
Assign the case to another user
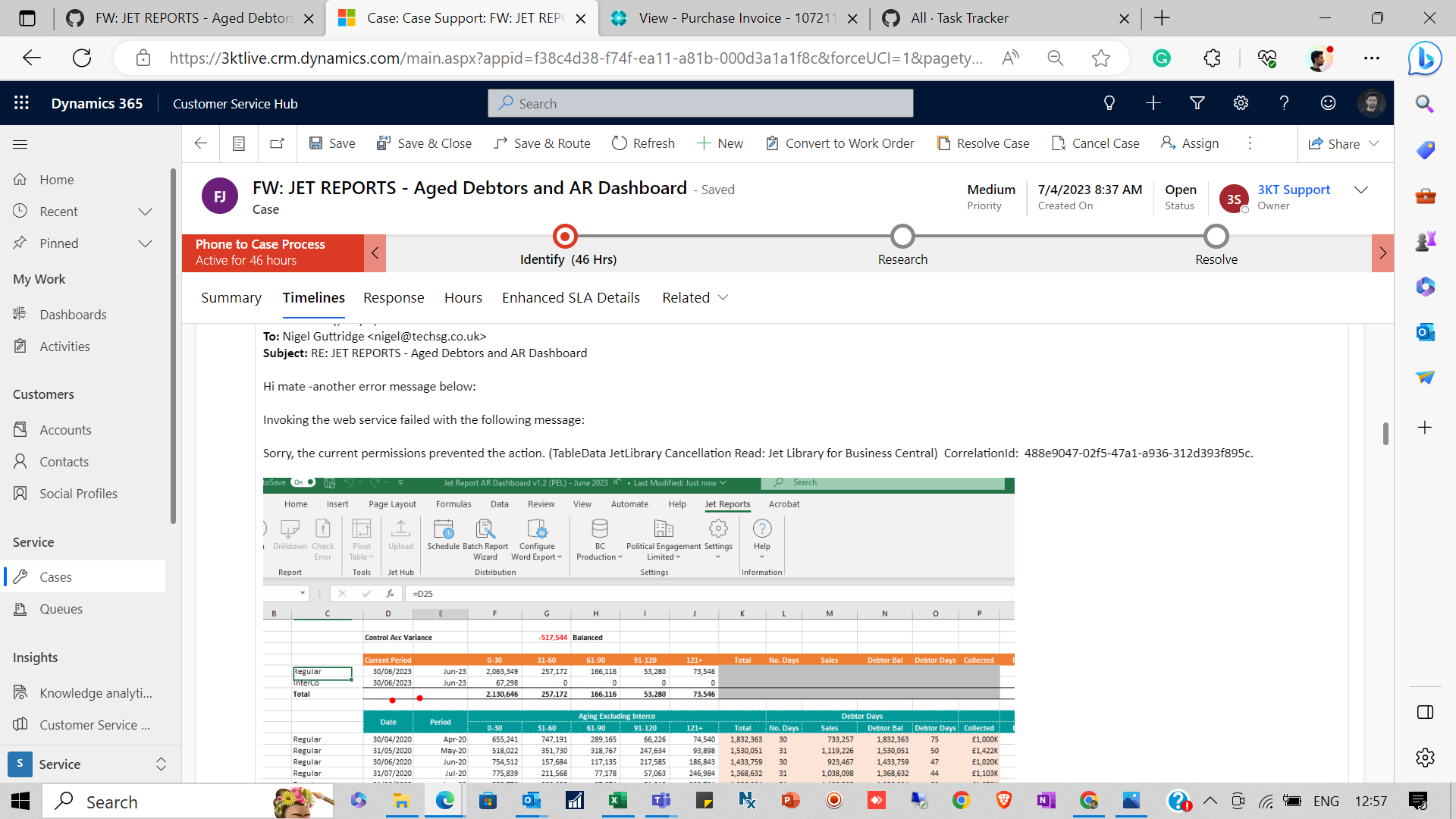pyautogui.click(x=1189, y=143)
